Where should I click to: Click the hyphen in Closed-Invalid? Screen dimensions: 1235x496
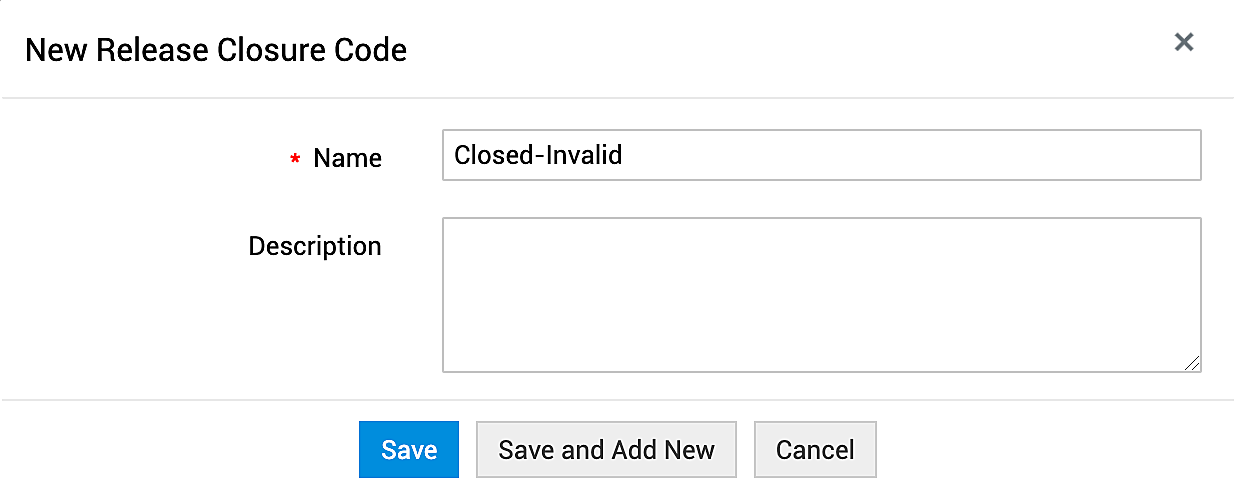538,156
